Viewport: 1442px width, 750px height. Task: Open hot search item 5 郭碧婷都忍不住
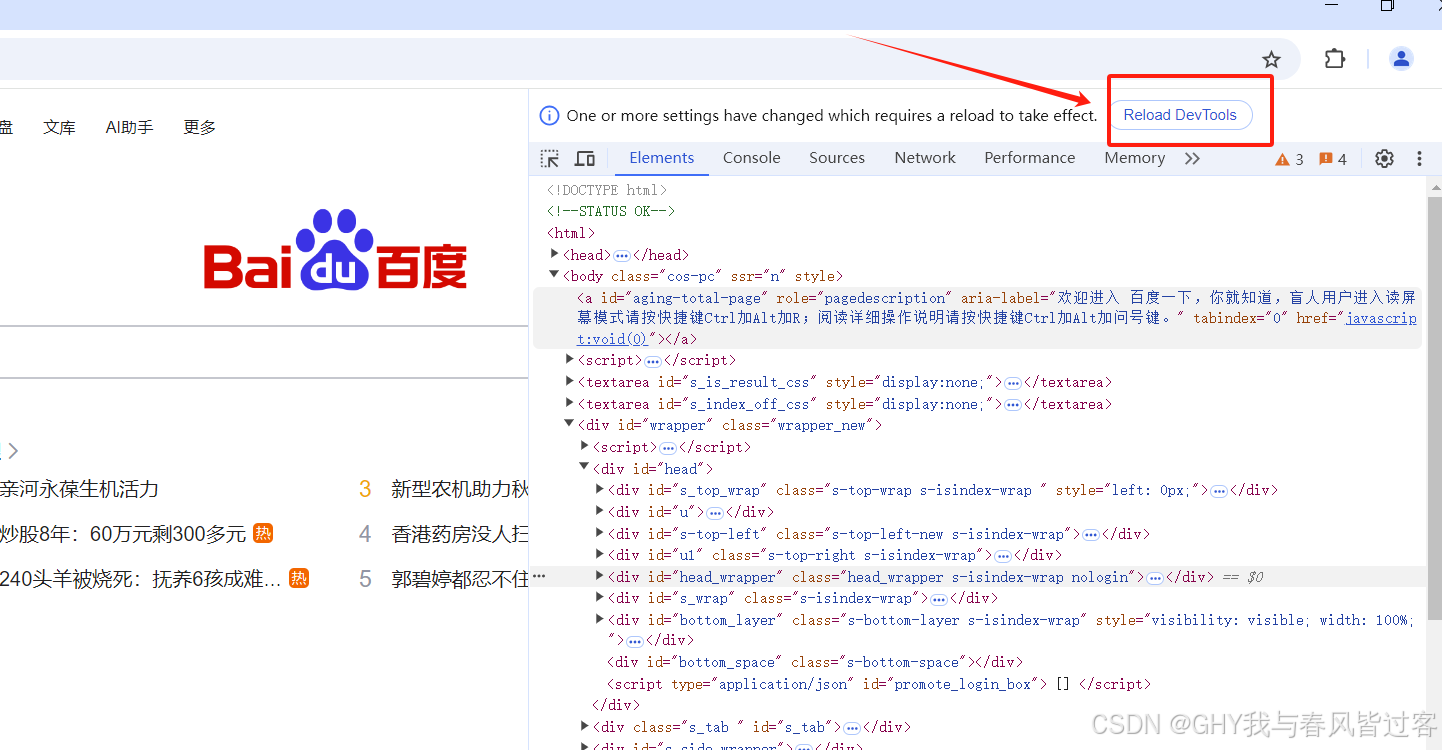click(x=459, y=579)
